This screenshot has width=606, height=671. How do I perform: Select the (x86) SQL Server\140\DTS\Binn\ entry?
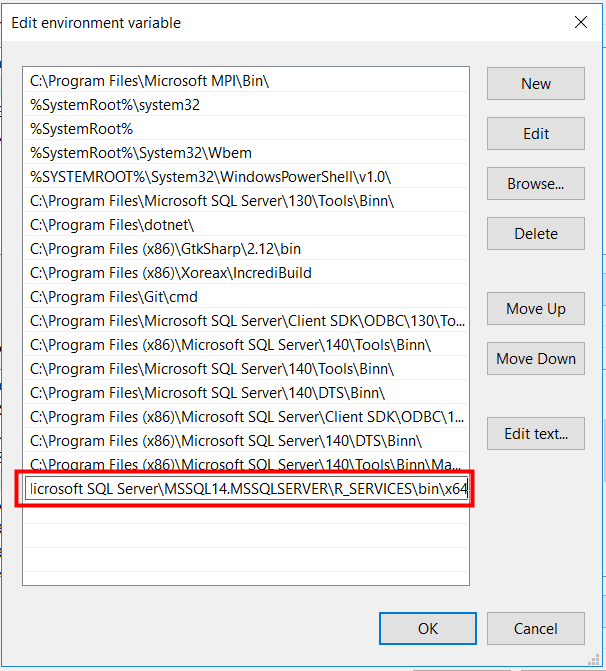click(x=246, y=440)
